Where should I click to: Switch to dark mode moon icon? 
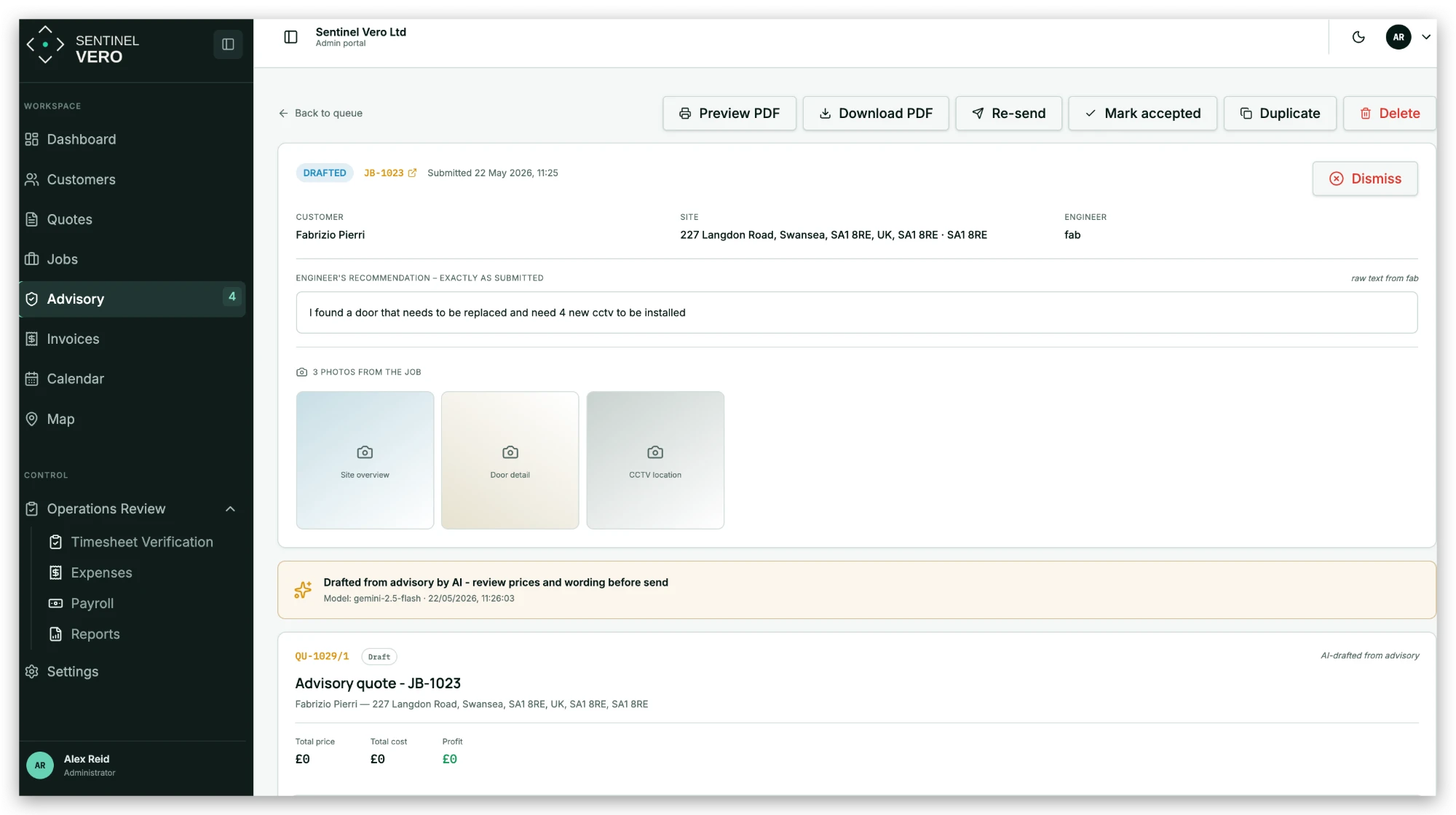click(x=1358, y=37)
